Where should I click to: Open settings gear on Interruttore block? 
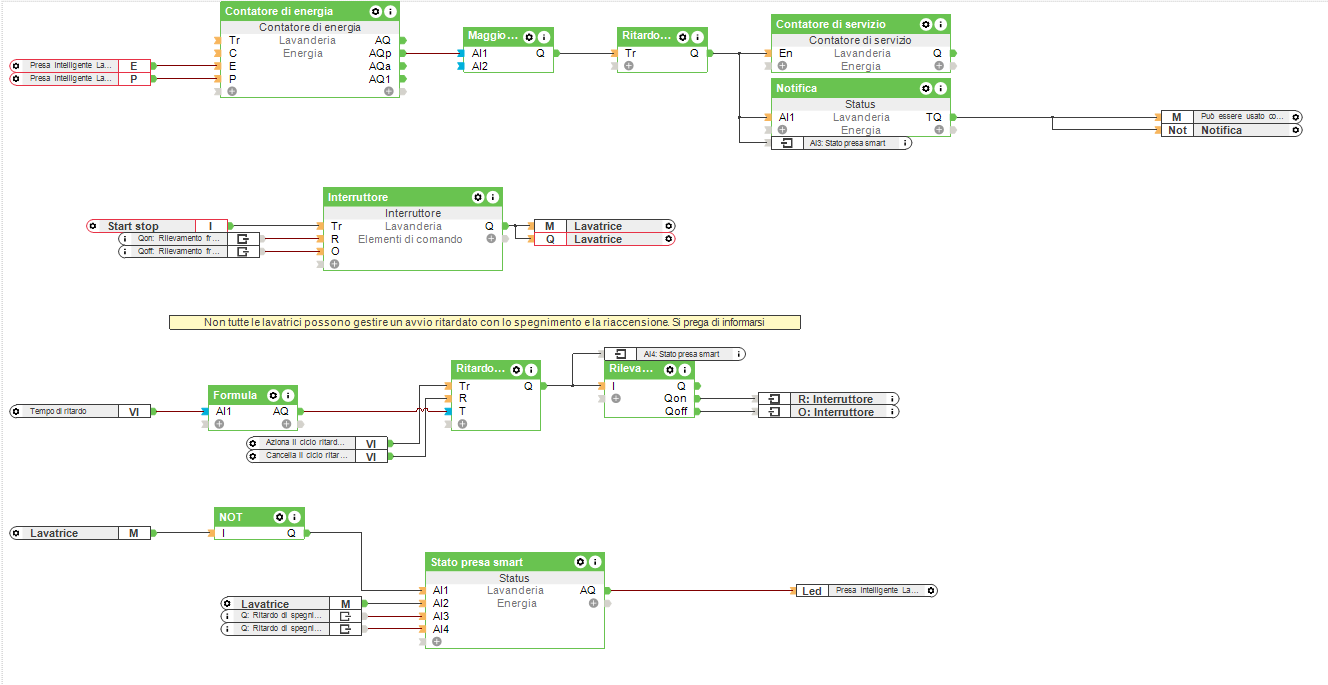tap(478, 197)
